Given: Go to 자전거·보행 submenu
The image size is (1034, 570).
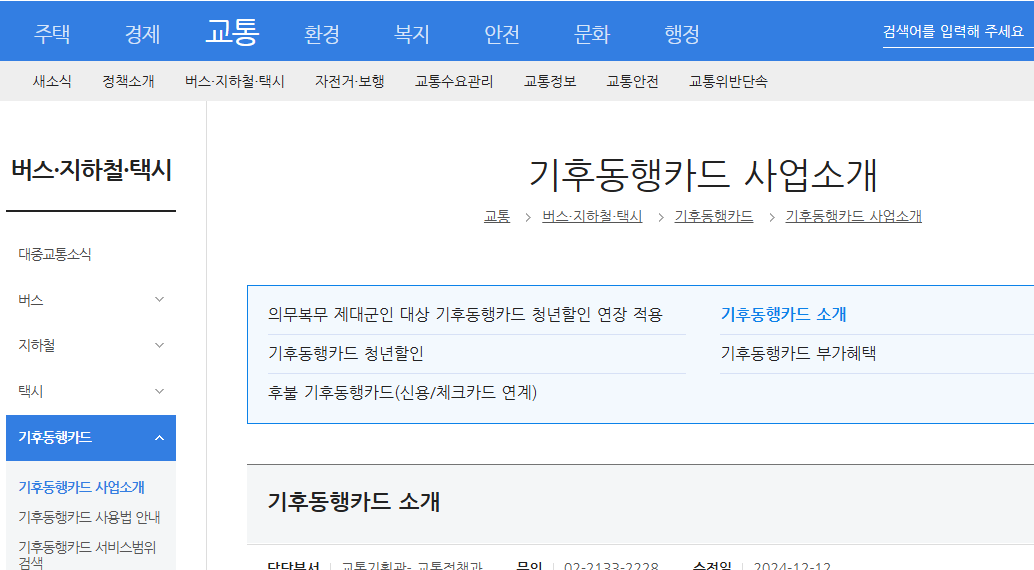Looking at the screenshot, I should pyautogui.click(x=350, y=81).
